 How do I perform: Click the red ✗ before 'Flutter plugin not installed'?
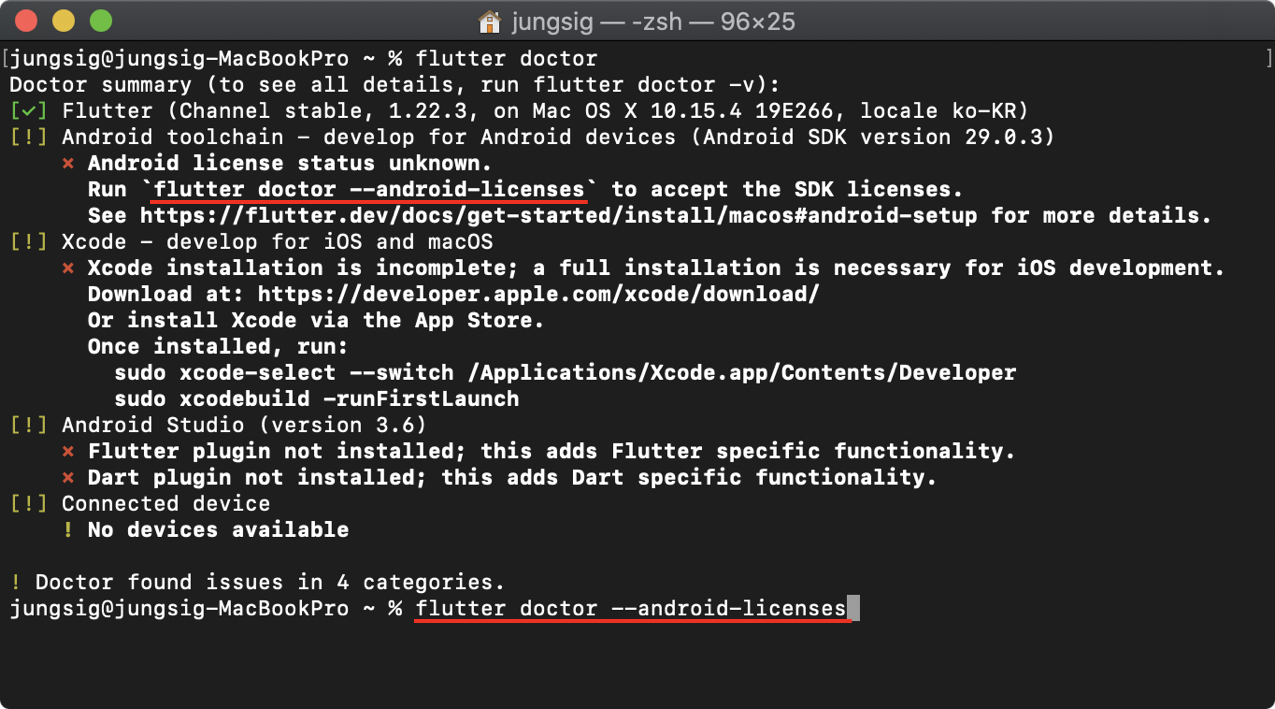point(68,452)
